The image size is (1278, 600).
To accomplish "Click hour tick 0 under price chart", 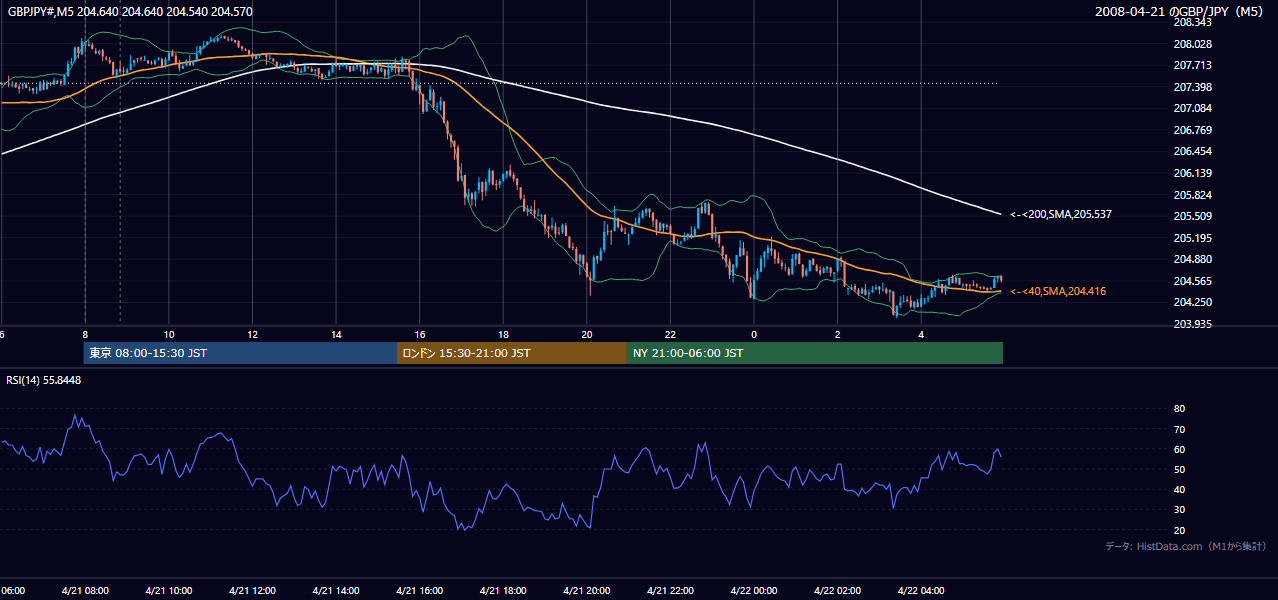I will point(754,334).
